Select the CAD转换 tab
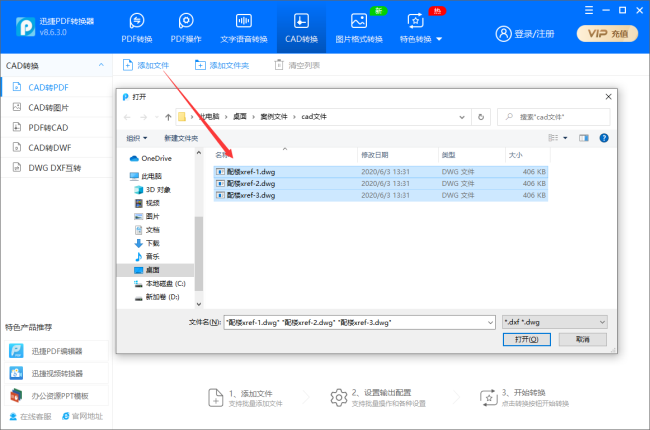This screenshot has height=430, width=650. click(x=301, y=28)
